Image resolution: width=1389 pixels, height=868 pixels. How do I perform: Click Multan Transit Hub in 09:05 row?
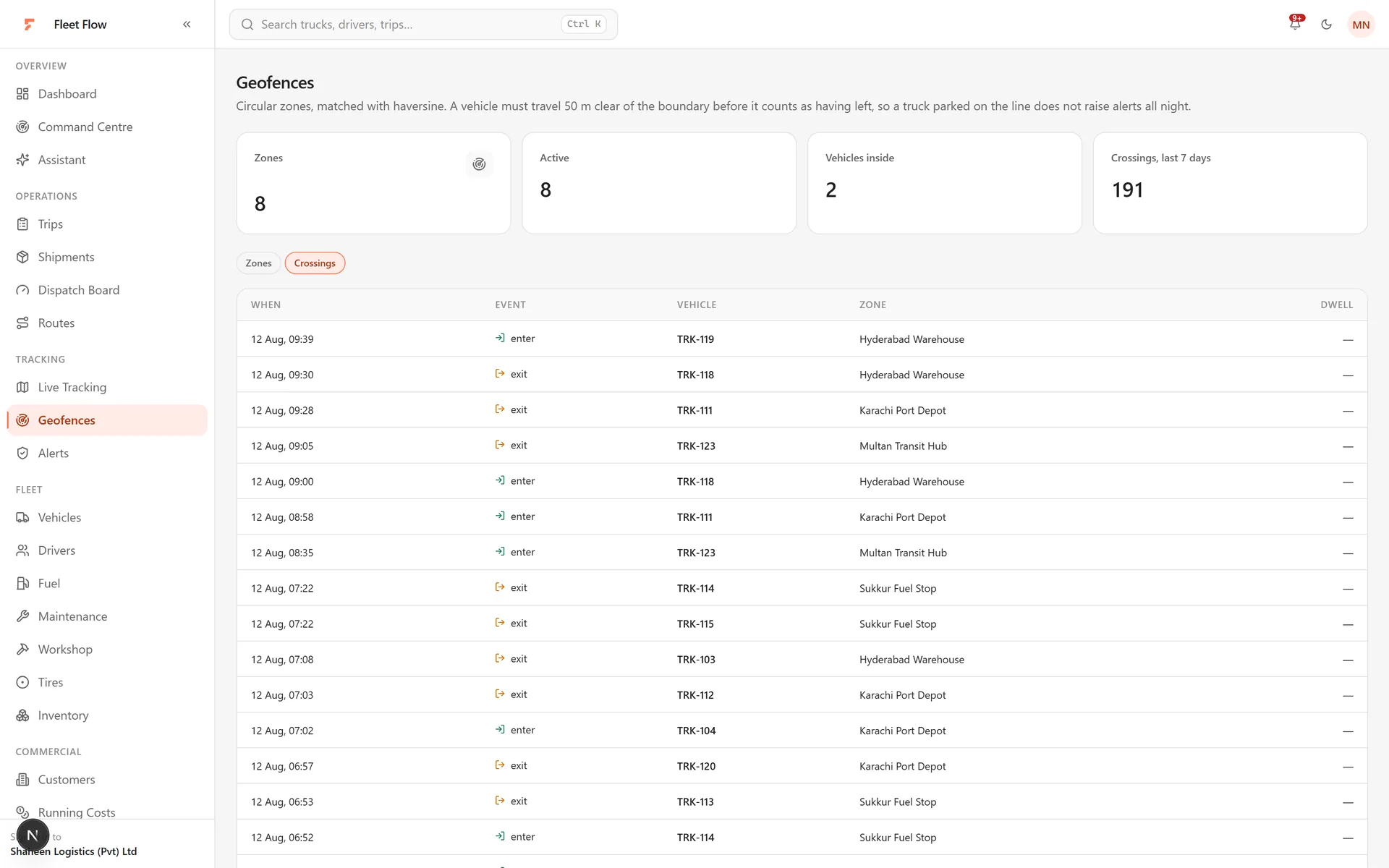point(903,446)
